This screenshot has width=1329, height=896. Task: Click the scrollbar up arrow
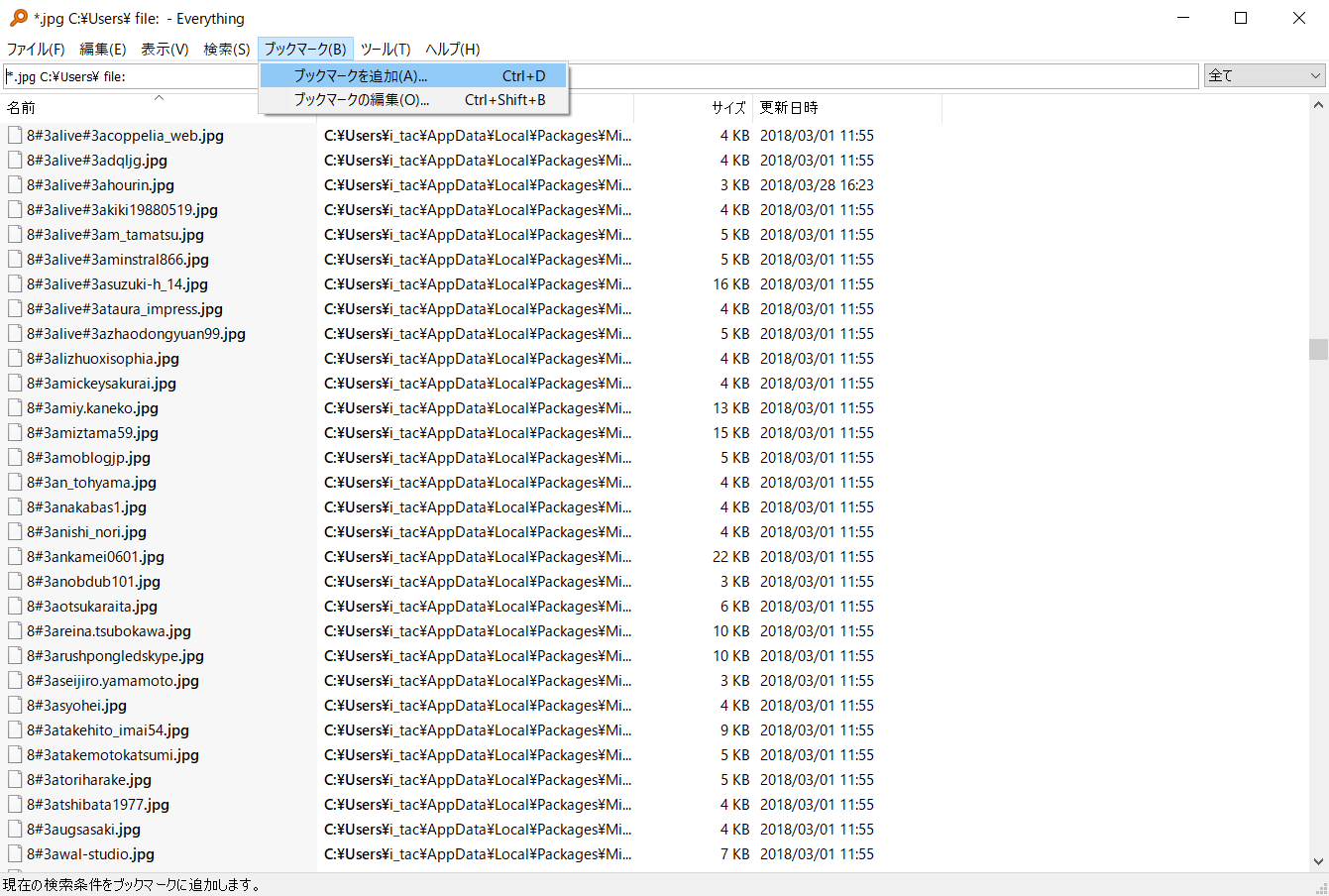click(1318, 104)
